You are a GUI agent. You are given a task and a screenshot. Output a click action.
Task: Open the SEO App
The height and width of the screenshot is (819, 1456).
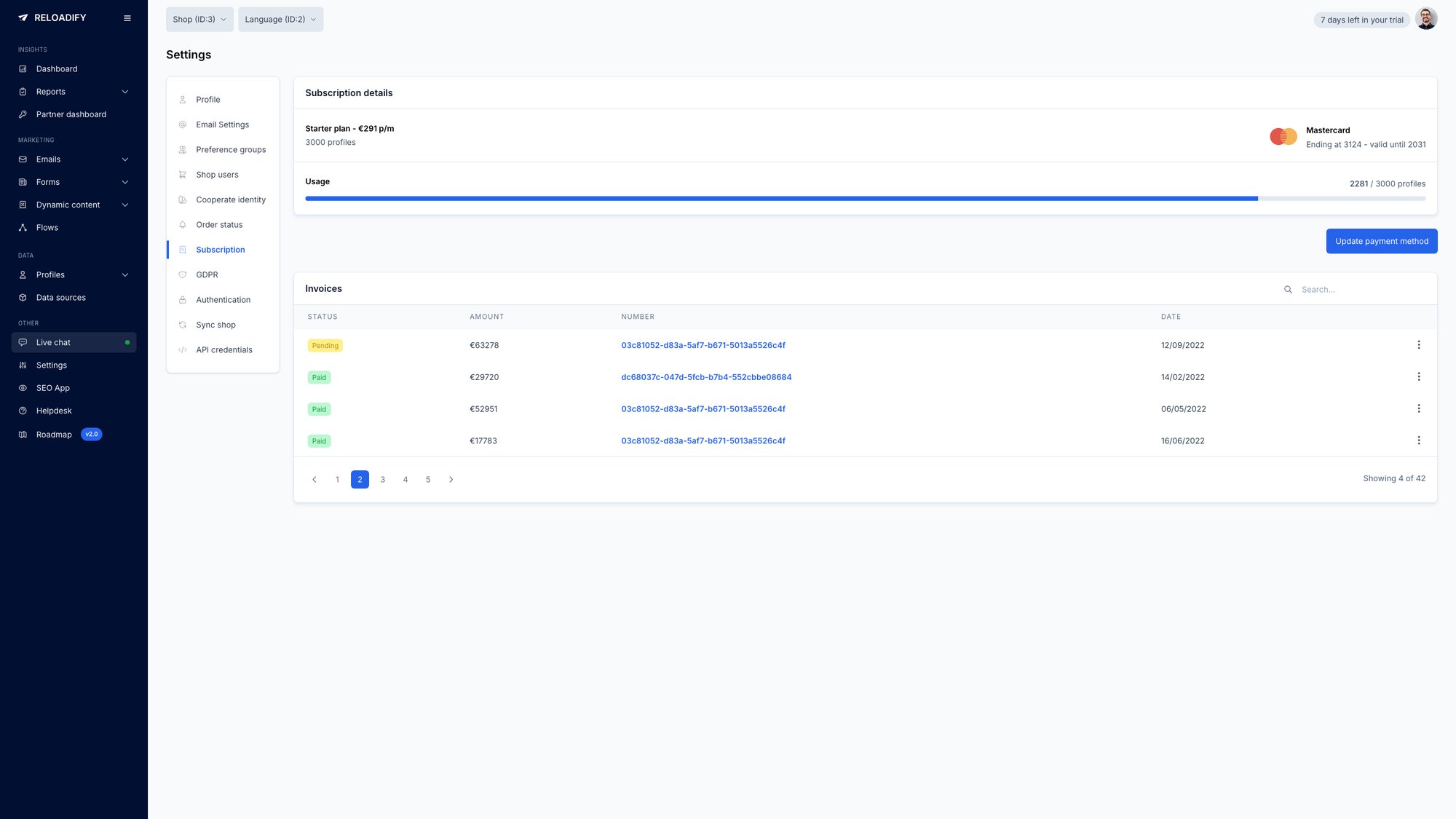[53, 387]
